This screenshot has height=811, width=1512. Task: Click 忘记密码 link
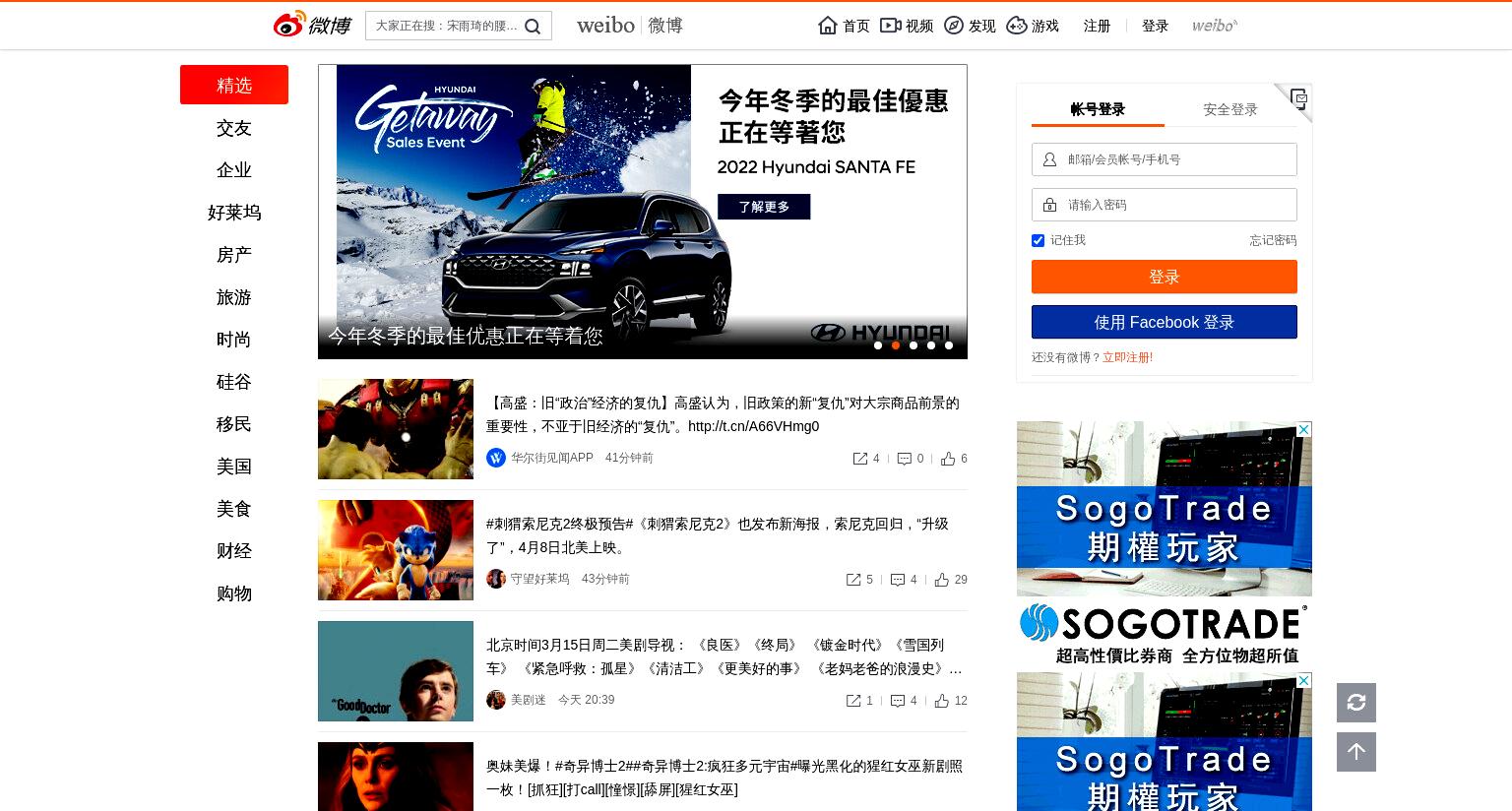point(1273,240)
